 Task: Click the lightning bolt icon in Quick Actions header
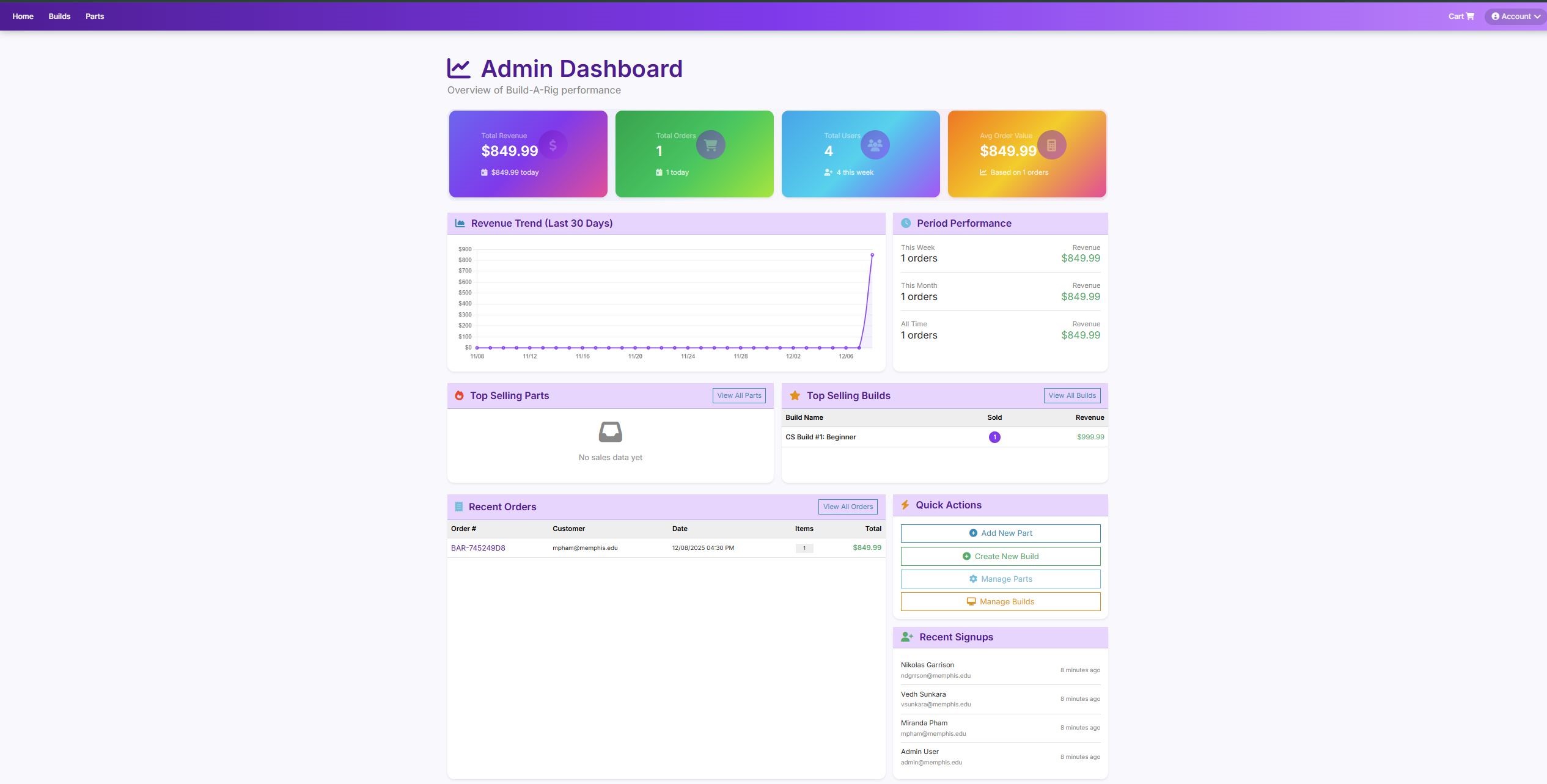905,505
